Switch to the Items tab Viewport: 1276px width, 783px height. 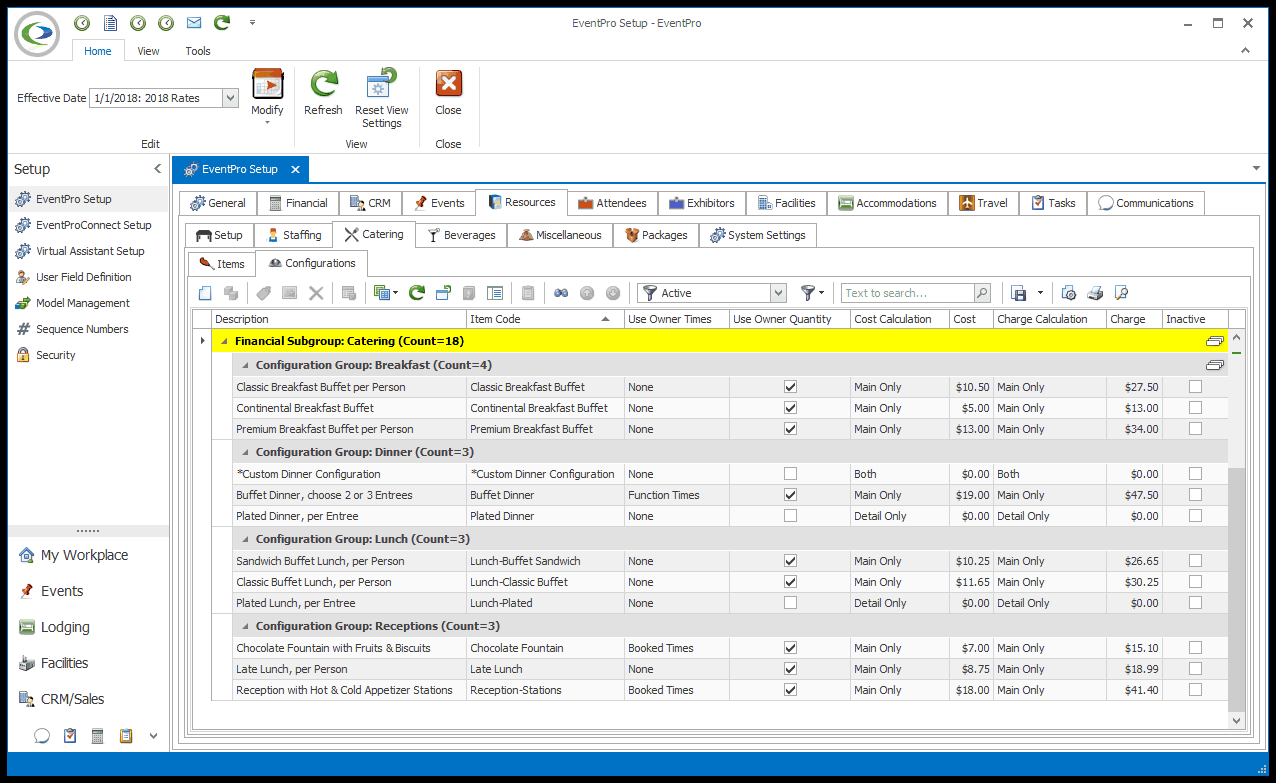pyautogui.click(x=222, y=263)
